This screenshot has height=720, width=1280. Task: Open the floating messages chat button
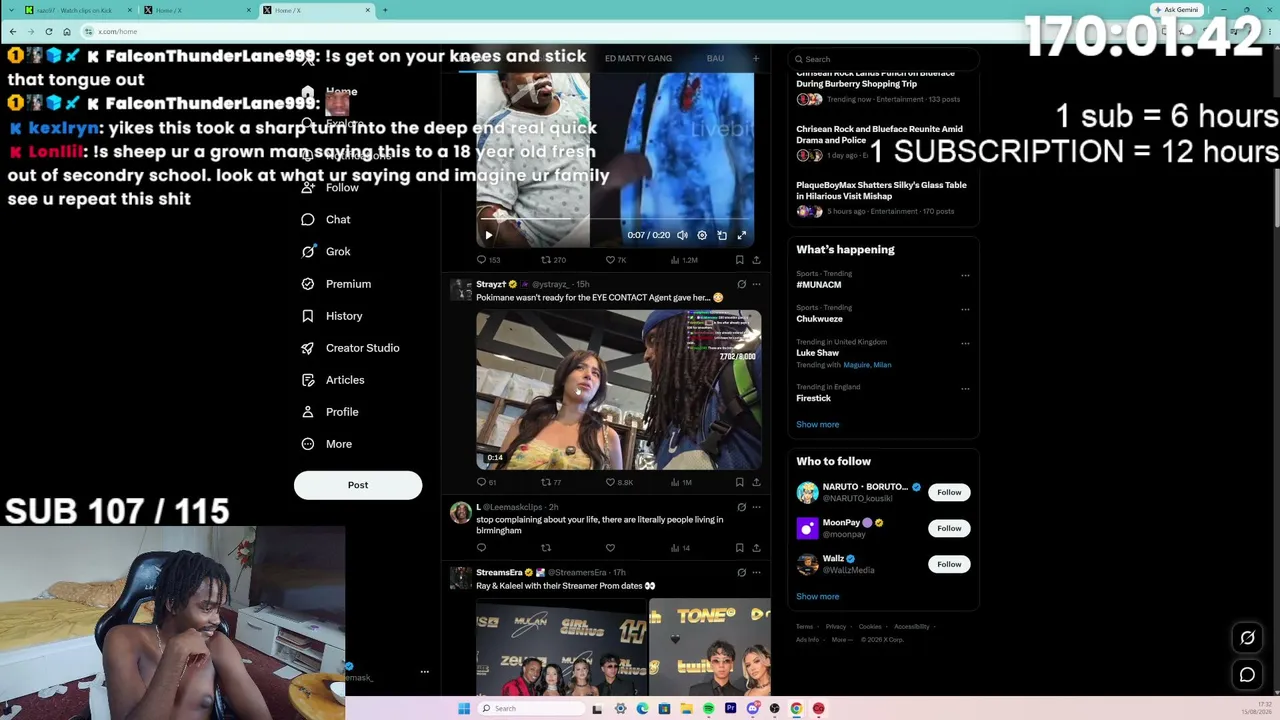point(1247,675)
